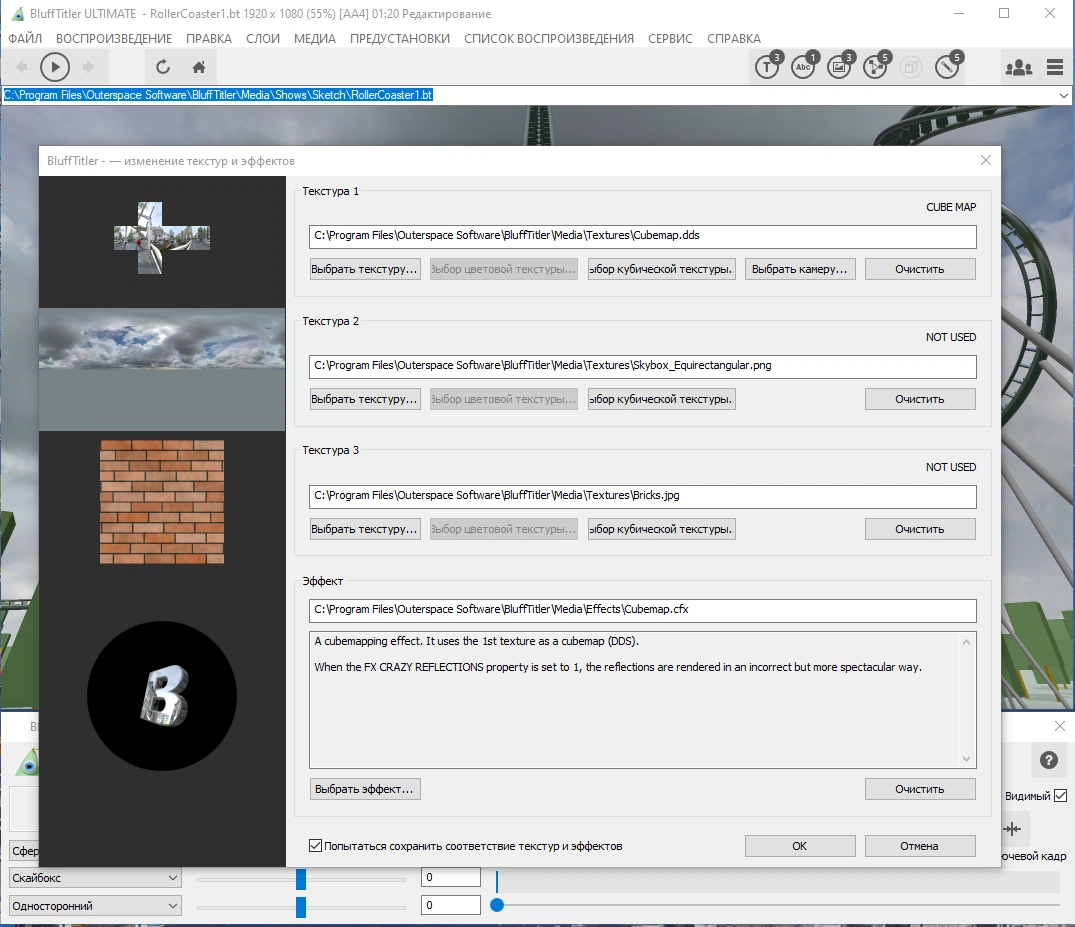1075x927 pixels.
Task: Close the texture and effects dialog
Action: [986, 160]
